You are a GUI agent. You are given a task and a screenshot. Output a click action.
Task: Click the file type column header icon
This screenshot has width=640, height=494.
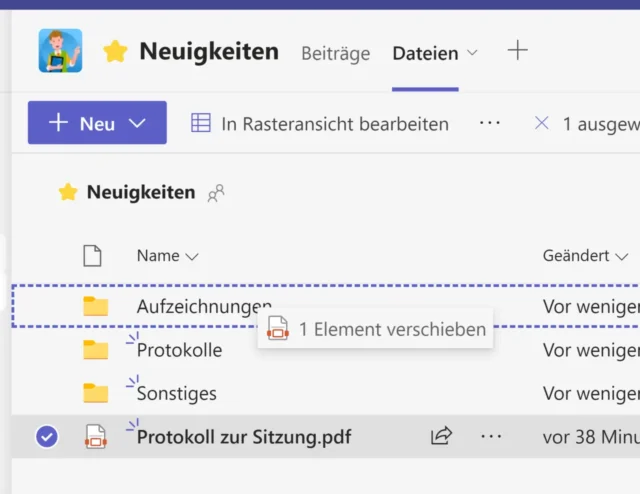(x=92, y=256)
